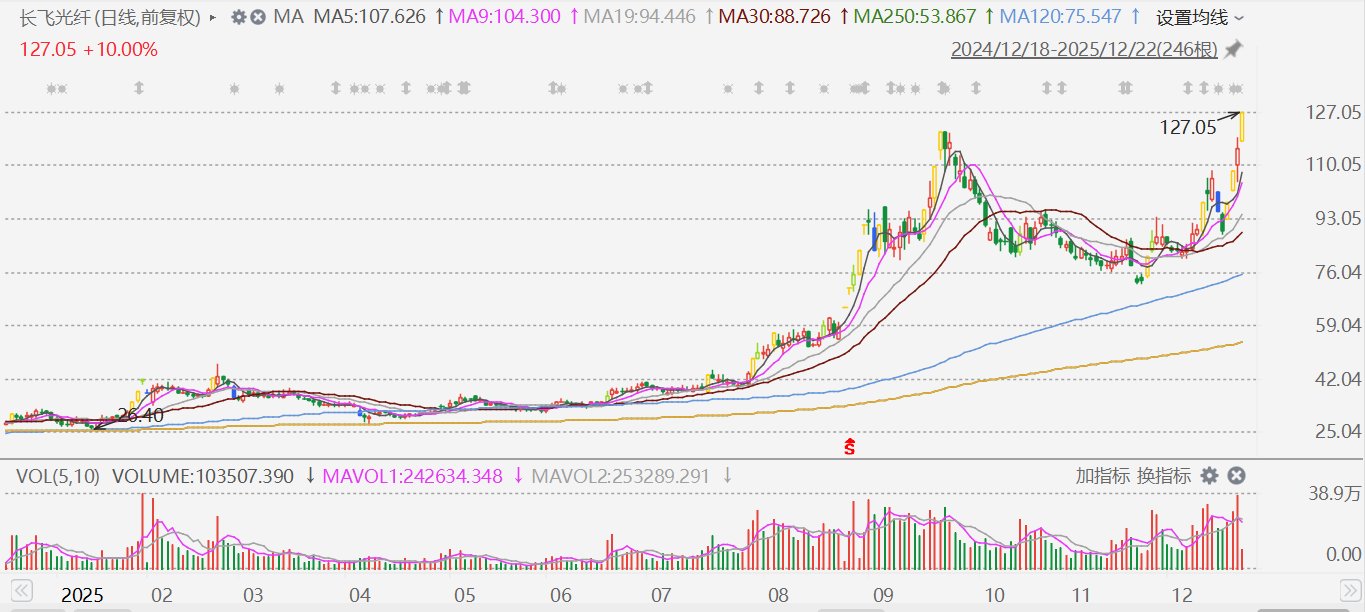
Task: Open MA indicator settings gear
Action: 238,17
